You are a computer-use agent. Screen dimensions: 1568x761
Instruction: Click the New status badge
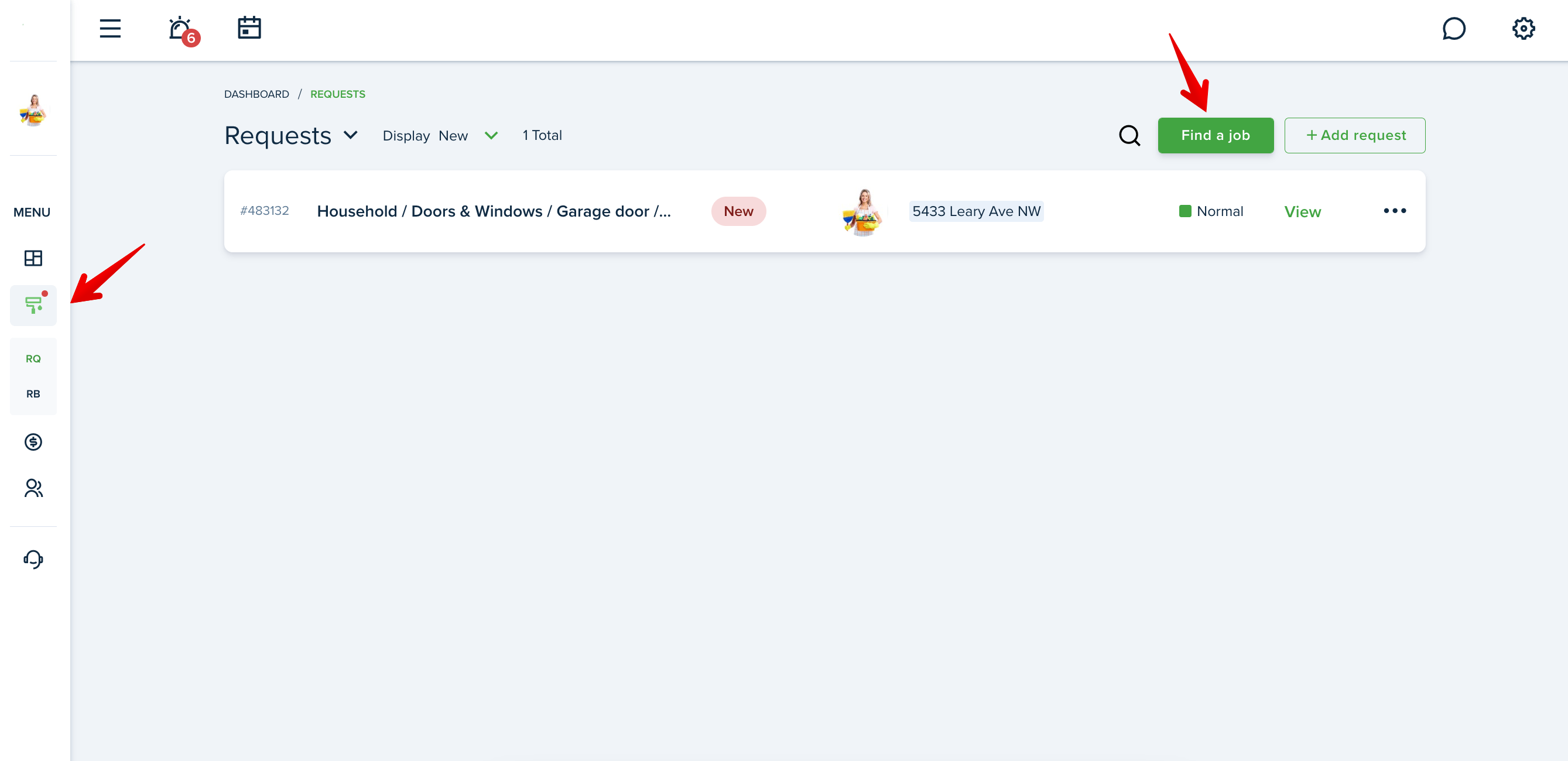(x=738, y=211)
